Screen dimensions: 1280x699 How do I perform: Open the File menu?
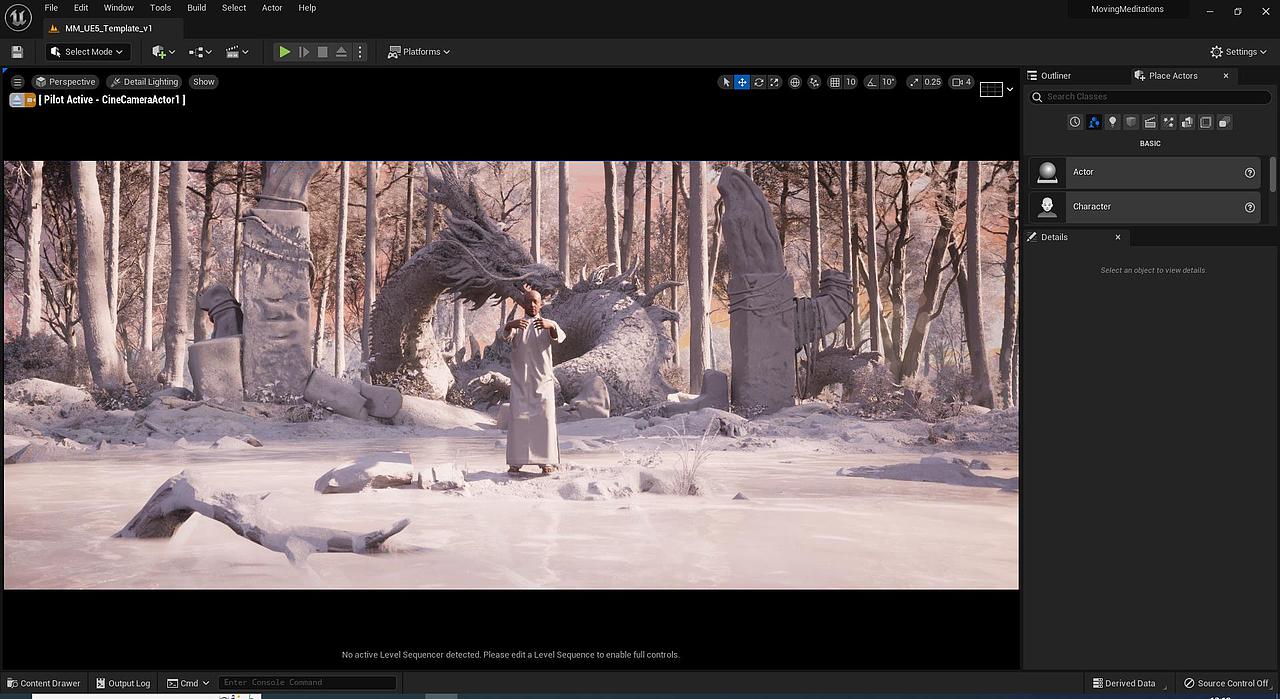pos(51,8)
